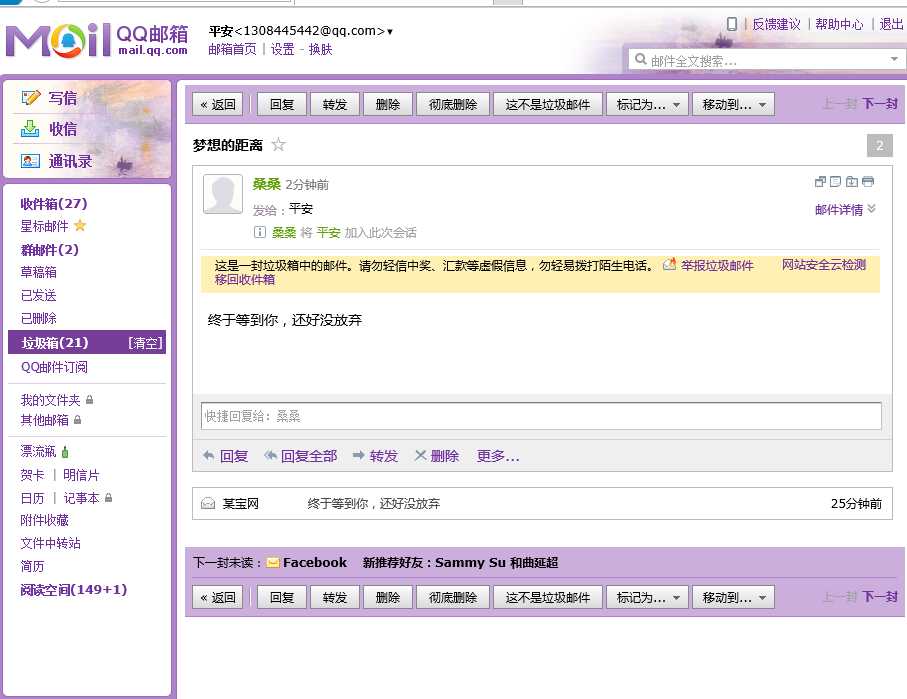This screenshot has width=907, height=699.
Task: Open the contacts card icon
Action: (31, 160)
